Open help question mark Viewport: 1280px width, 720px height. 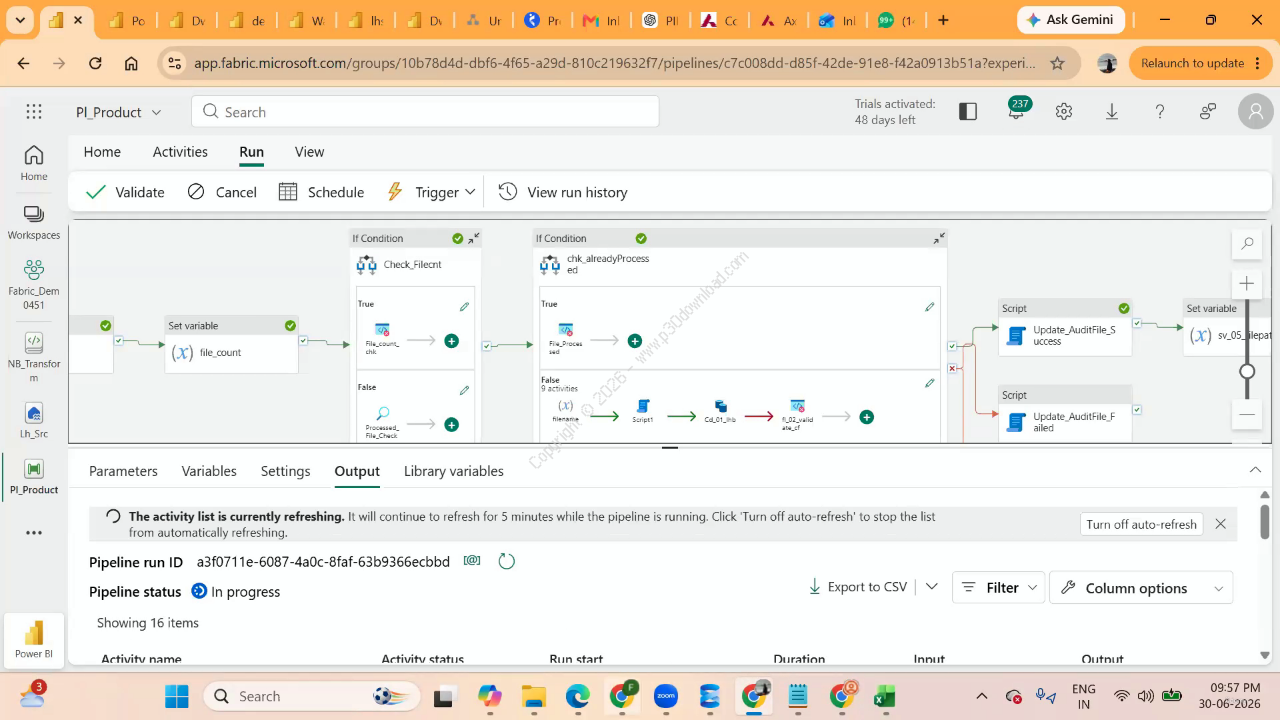pos(1160,112)
